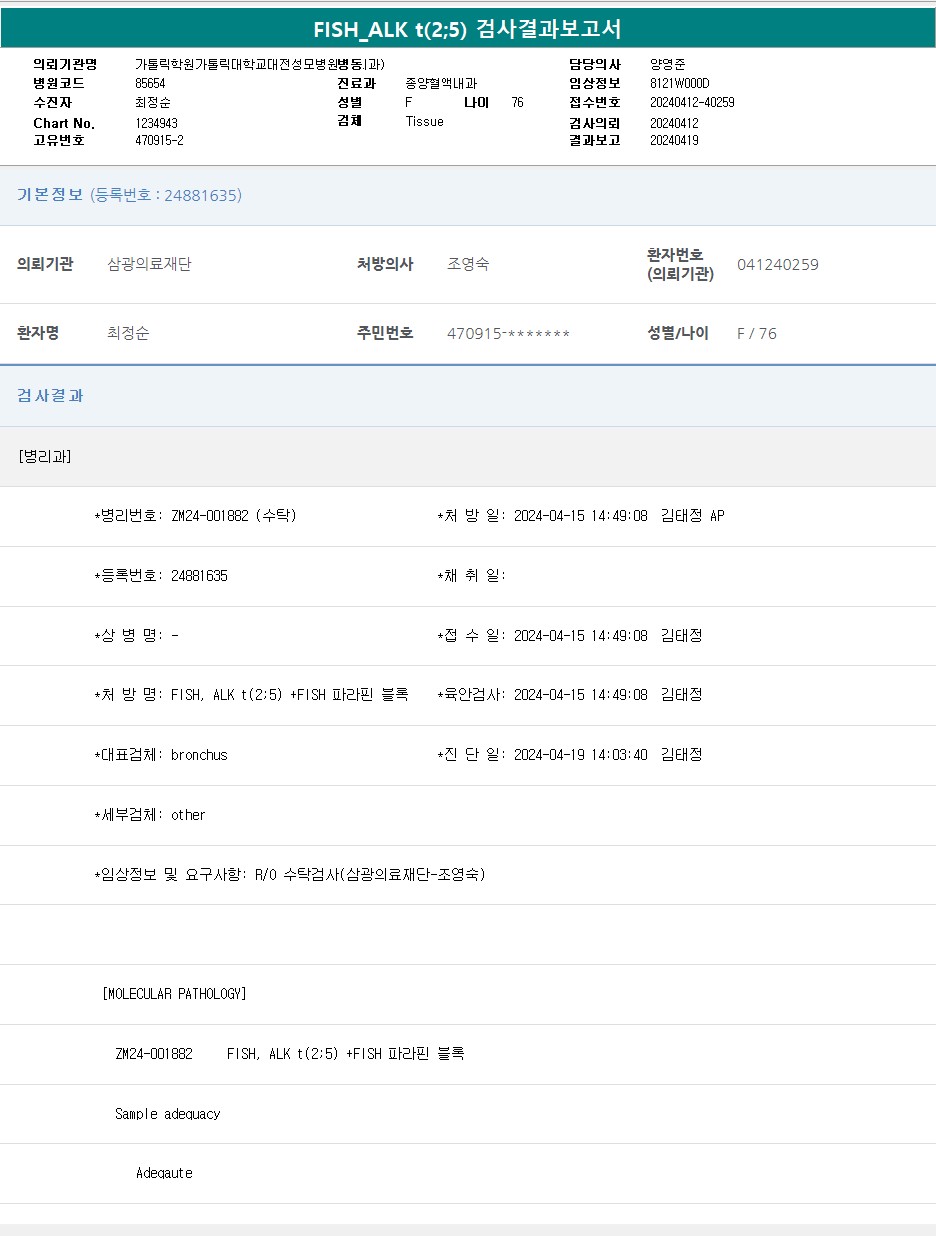Select the Chart No. value 1234943
This screenshot has height=1236, width=936.
156,123
